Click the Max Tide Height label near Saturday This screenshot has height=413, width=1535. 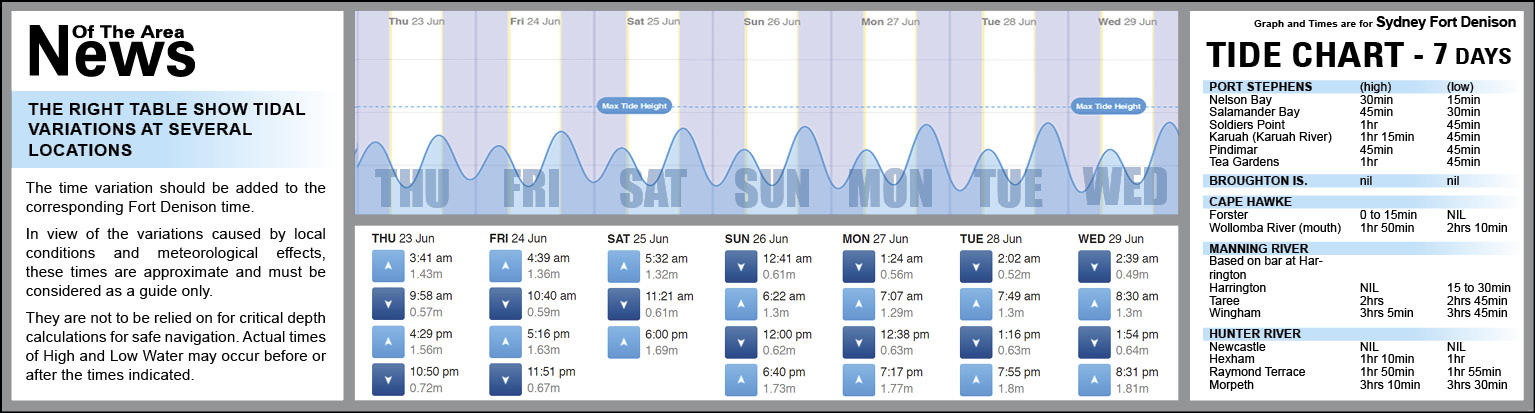tap(633, 106)
